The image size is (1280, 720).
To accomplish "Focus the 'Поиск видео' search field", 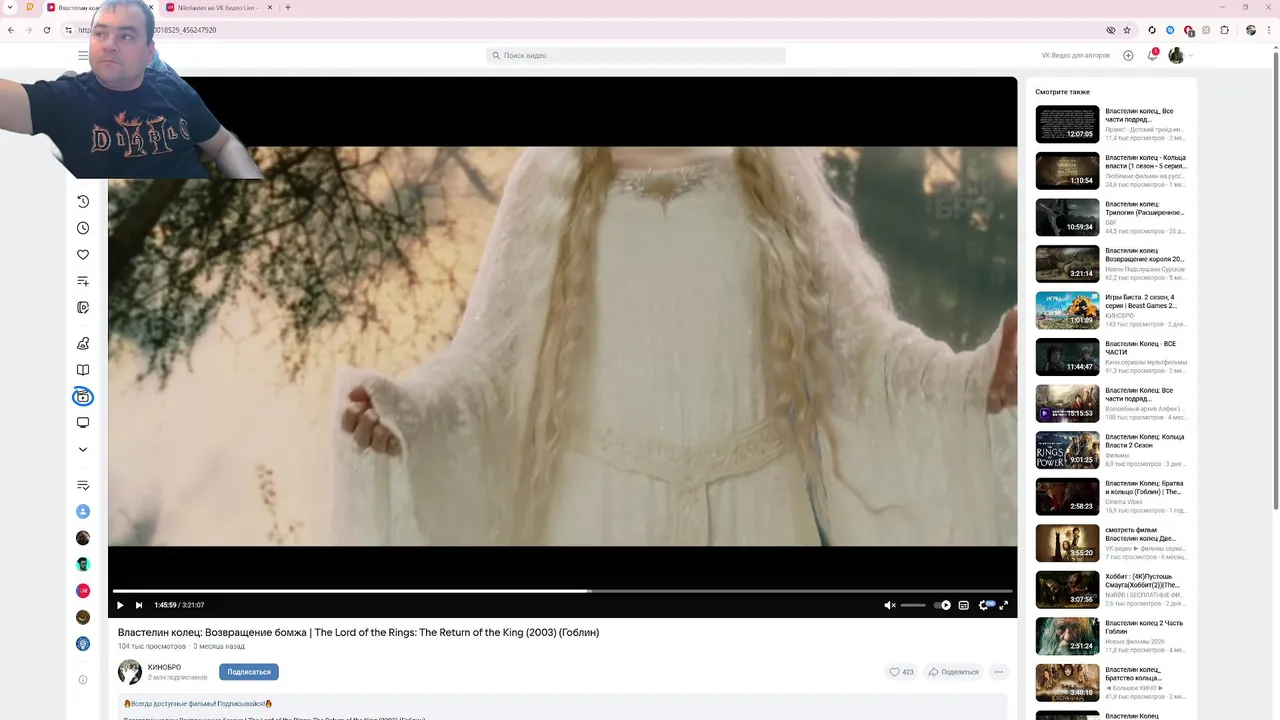I will [636, 55].
